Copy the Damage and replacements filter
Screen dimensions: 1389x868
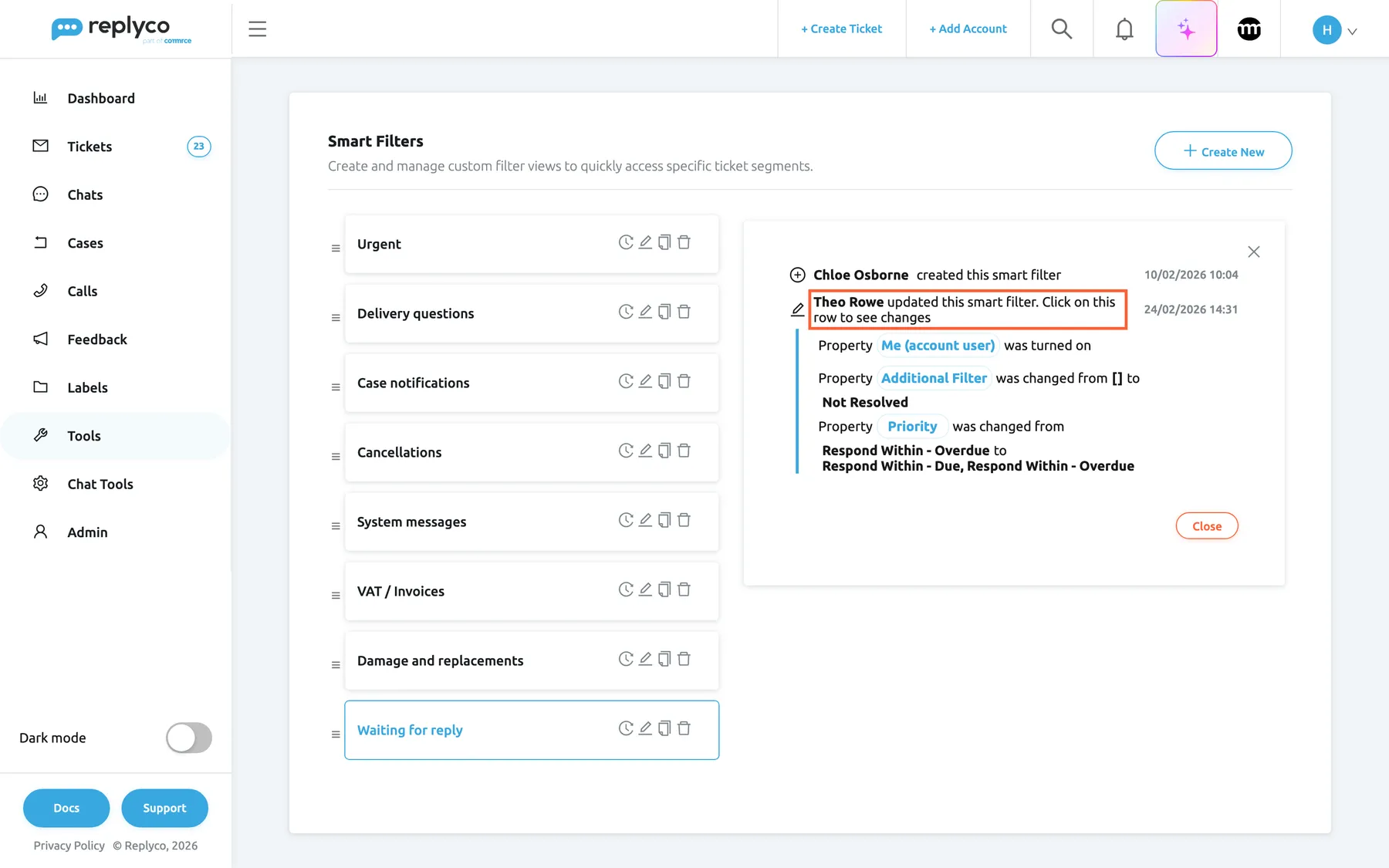[664, 659]
